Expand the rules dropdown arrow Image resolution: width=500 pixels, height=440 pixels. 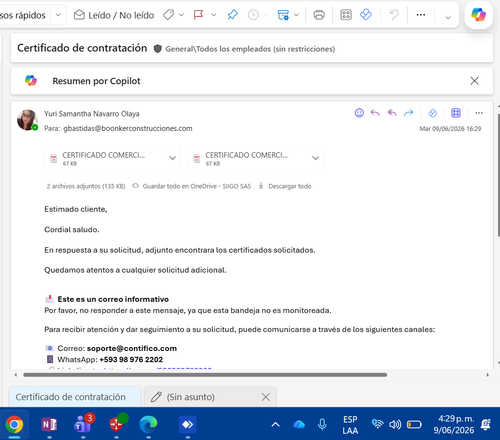(296, 15)
